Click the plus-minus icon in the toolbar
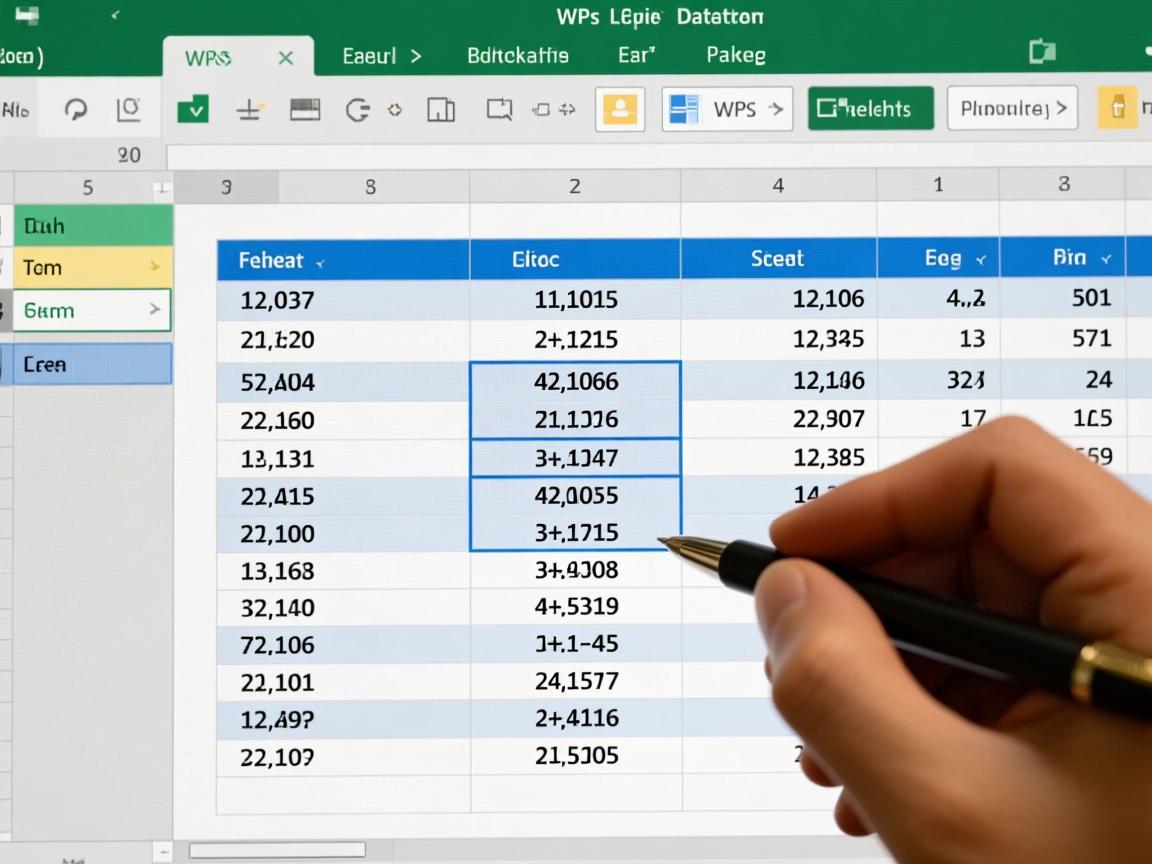Viewport: 1152px width, 864px height. [x=249, y=109]
